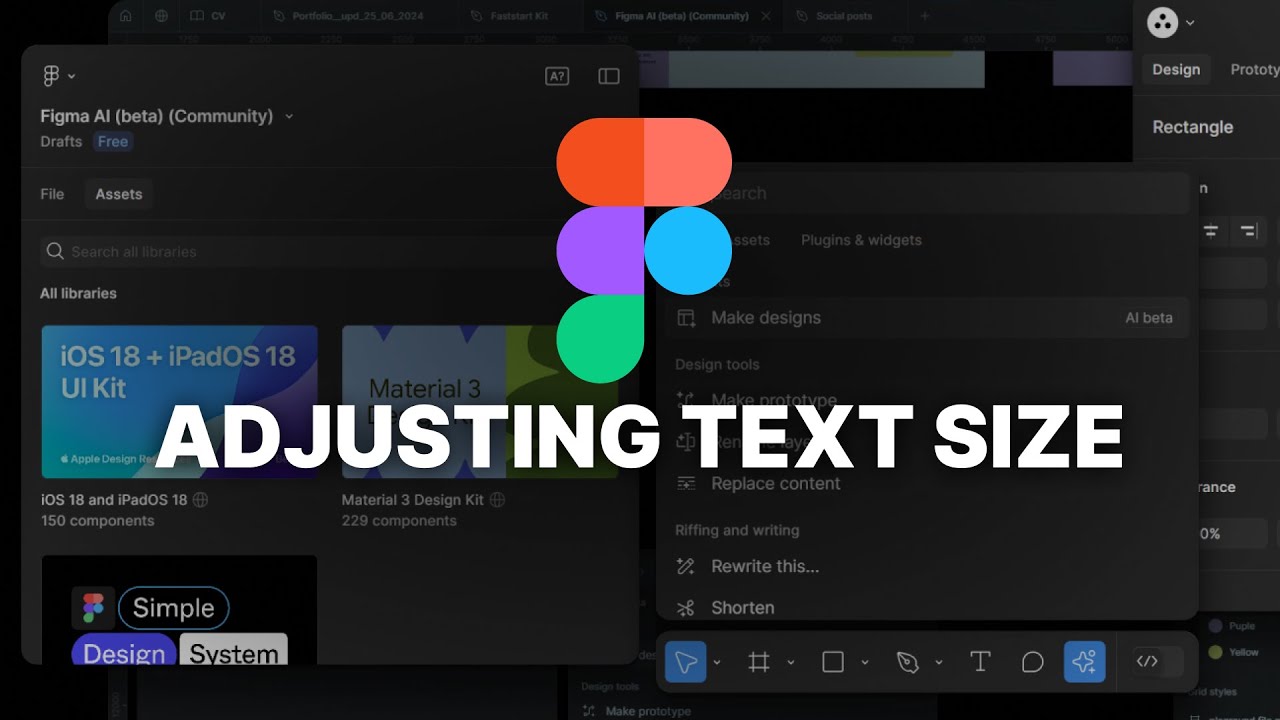
Task: Select the Frame tool
Action: (759, 662)
